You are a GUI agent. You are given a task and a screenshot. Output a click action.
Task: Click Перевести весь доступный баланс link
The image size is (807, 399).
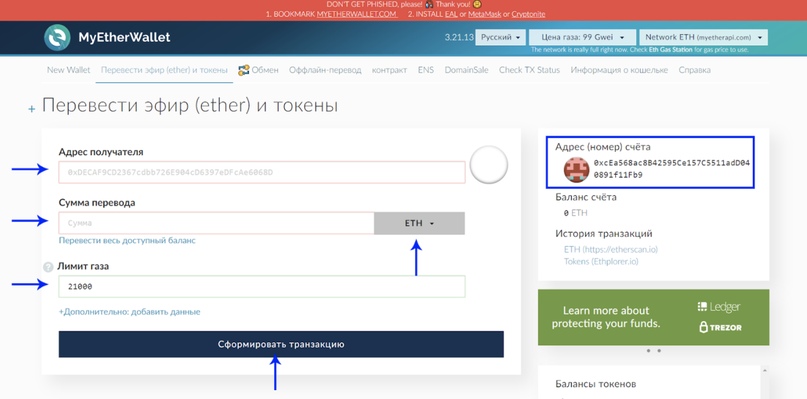pyautogui.click(x=127, y=240)
